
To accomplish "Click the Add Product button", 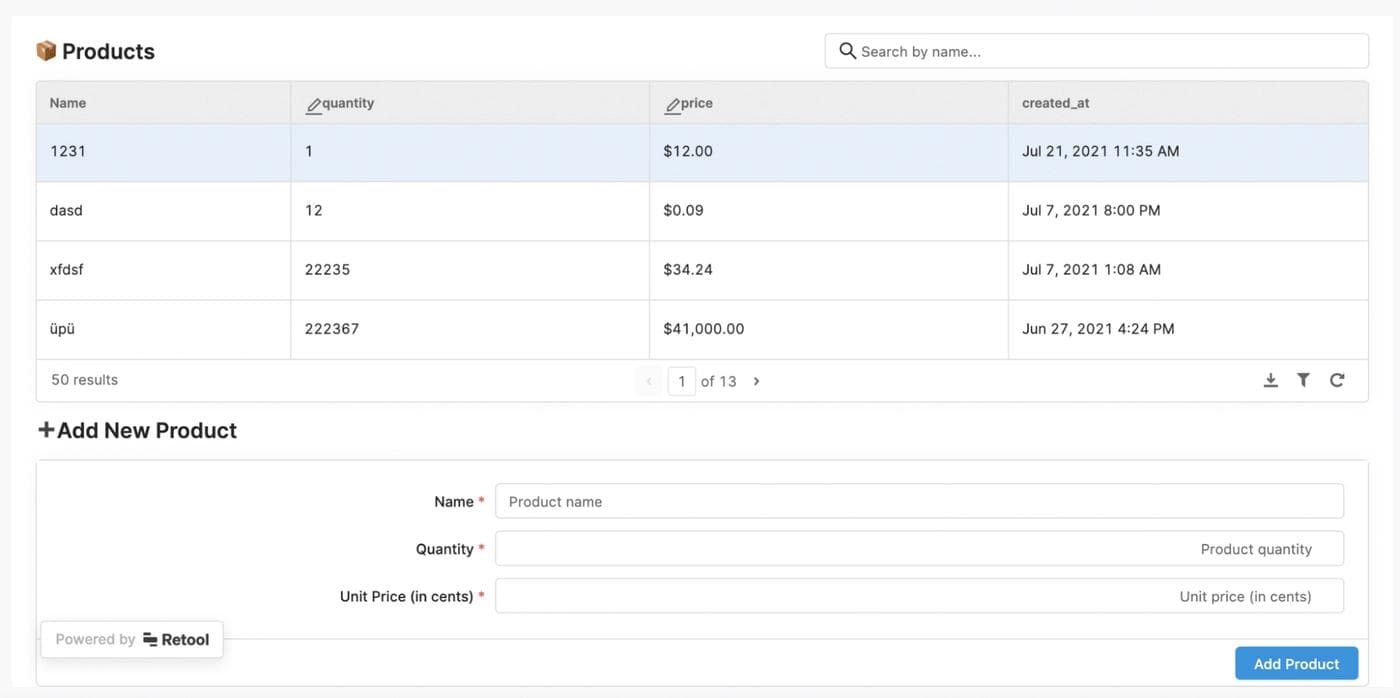I will (1296, 663).
